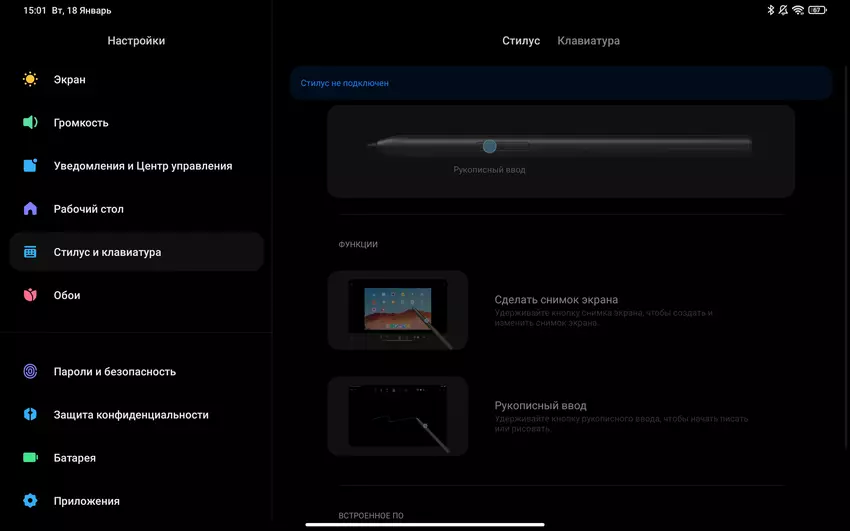This screenshot has height=531, width=850.
Task: Click the home icon for Рабочий стол
Action: click(x=31, y=209)
